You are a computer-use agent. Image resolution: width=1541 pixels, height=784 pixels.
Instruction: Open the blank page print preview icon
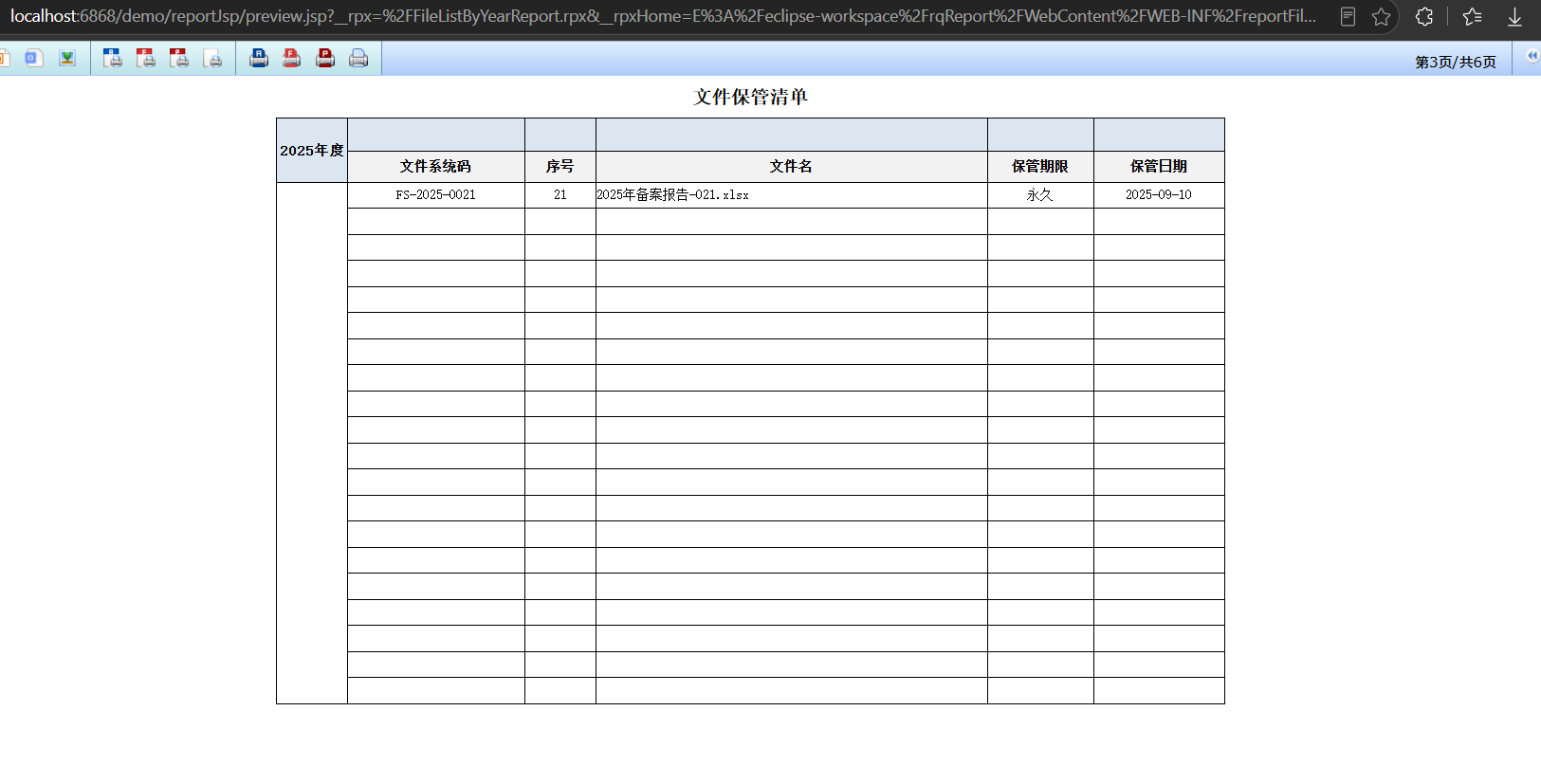coord(213,59)
